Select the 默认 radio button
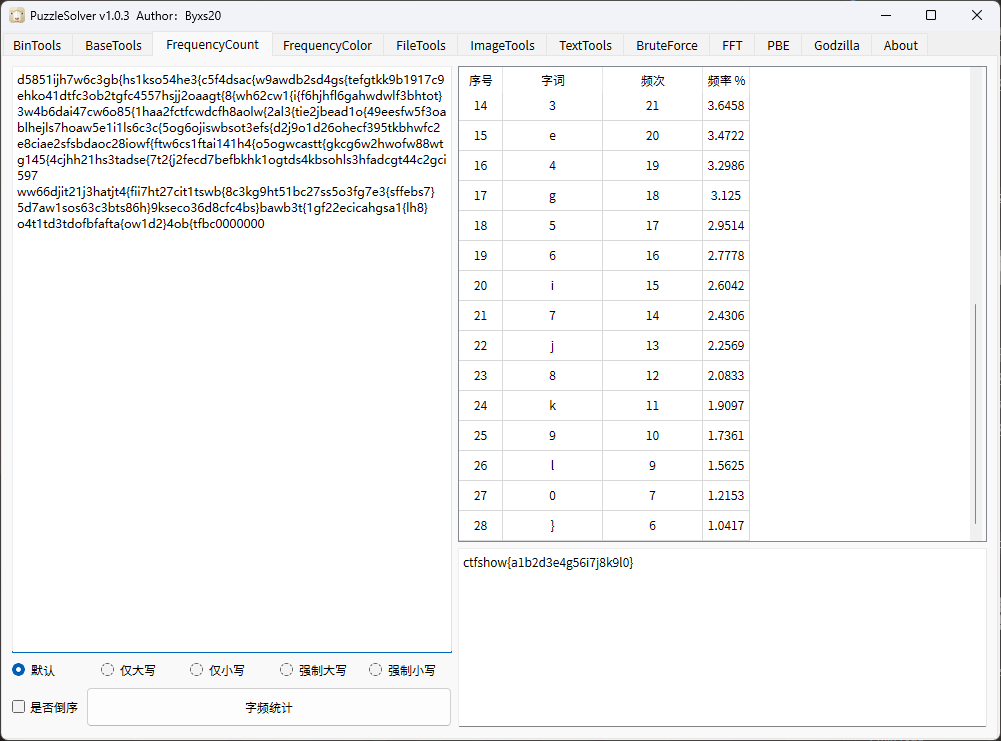This screenshot has width=1001, height=741. pos(19,670)
